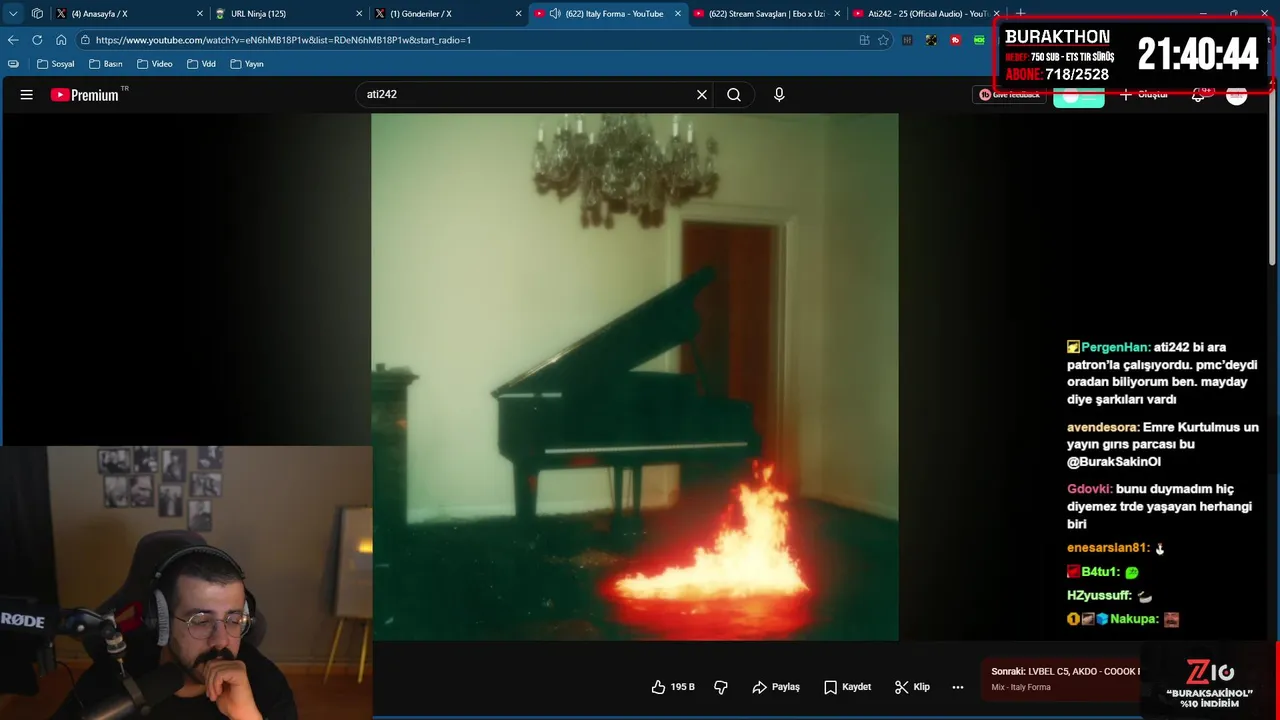Click the avendesora chat username
The height and width of the screenshot is (720, 1280).
pos(1103,427)
